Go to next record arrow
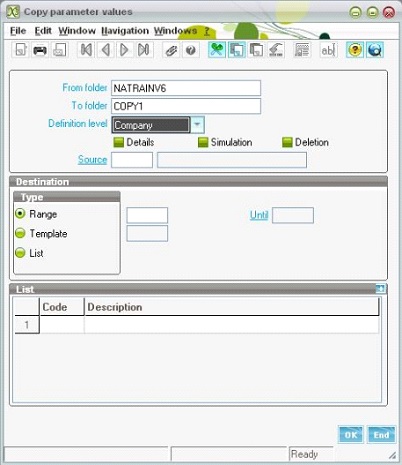Screen dimensions: 402x465 pos(125,50)
